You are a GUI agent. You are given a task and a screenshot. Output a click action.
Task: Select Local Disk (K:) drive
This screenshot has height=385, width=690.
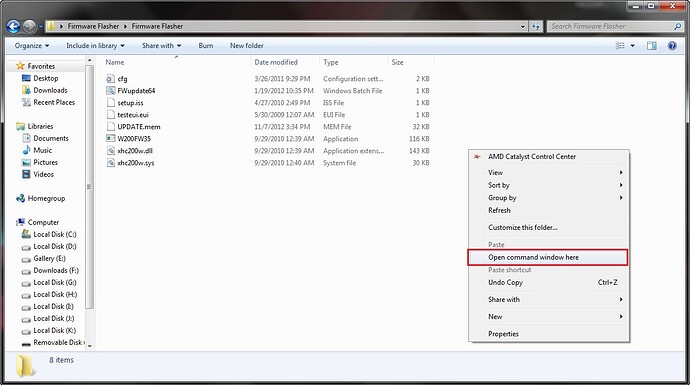tap(55, 330)
